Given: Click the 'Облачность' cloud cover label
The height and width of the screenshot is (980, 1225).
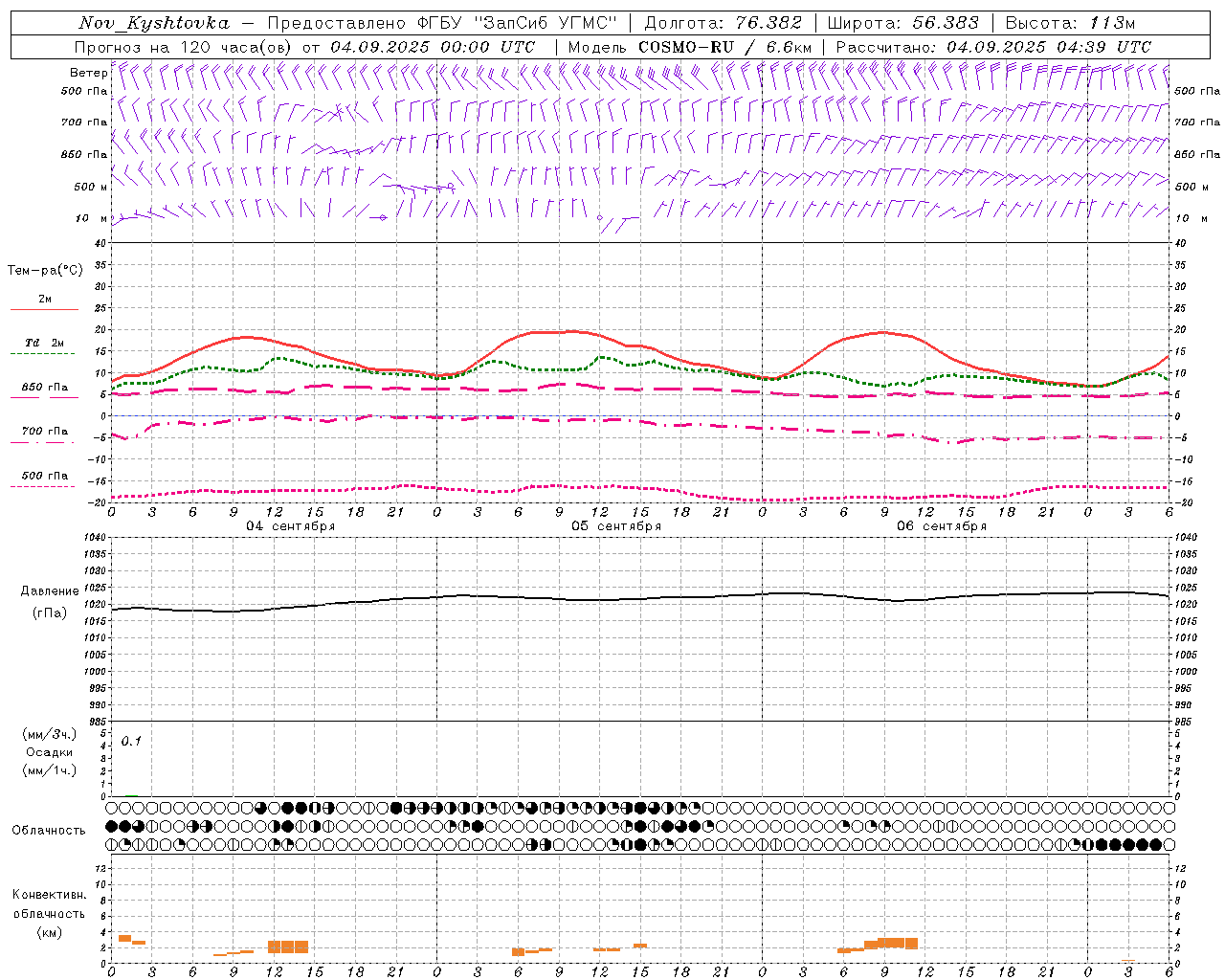Looking at the screenshot, I should coord(49,831).
